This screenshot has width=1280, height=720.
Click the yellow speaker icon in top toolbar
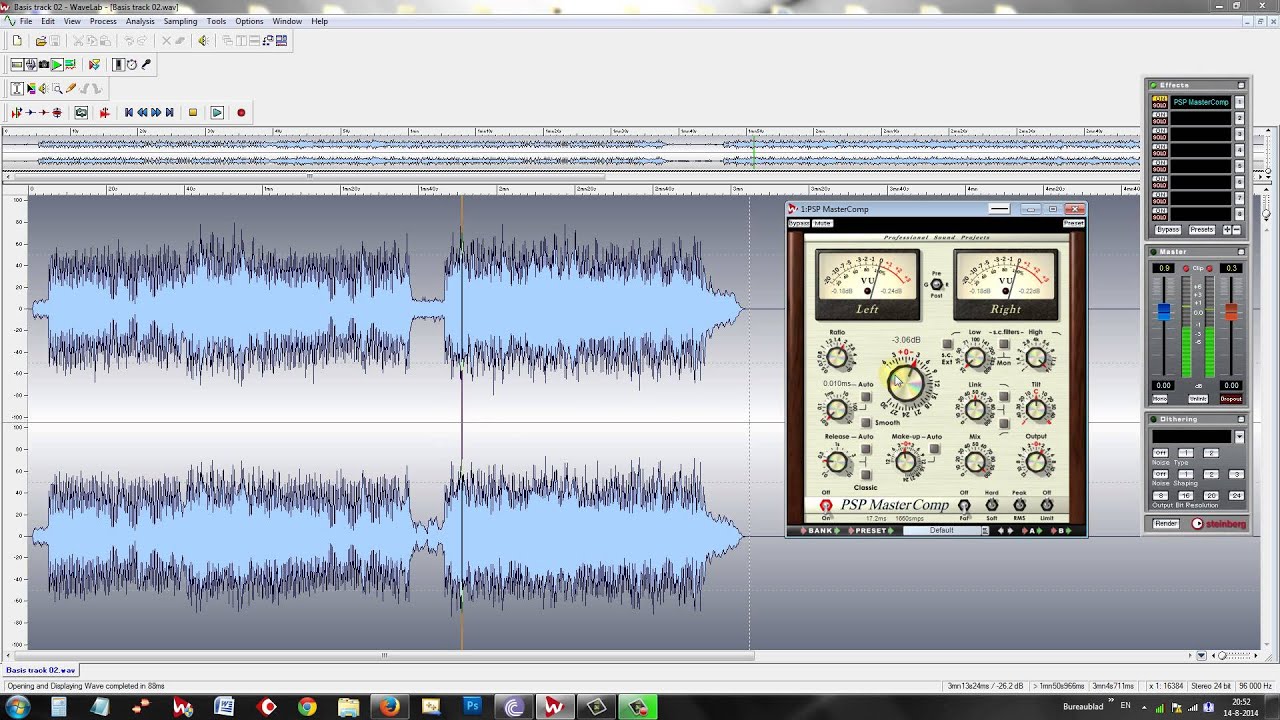pyautogui.click(x=204, y=41)
